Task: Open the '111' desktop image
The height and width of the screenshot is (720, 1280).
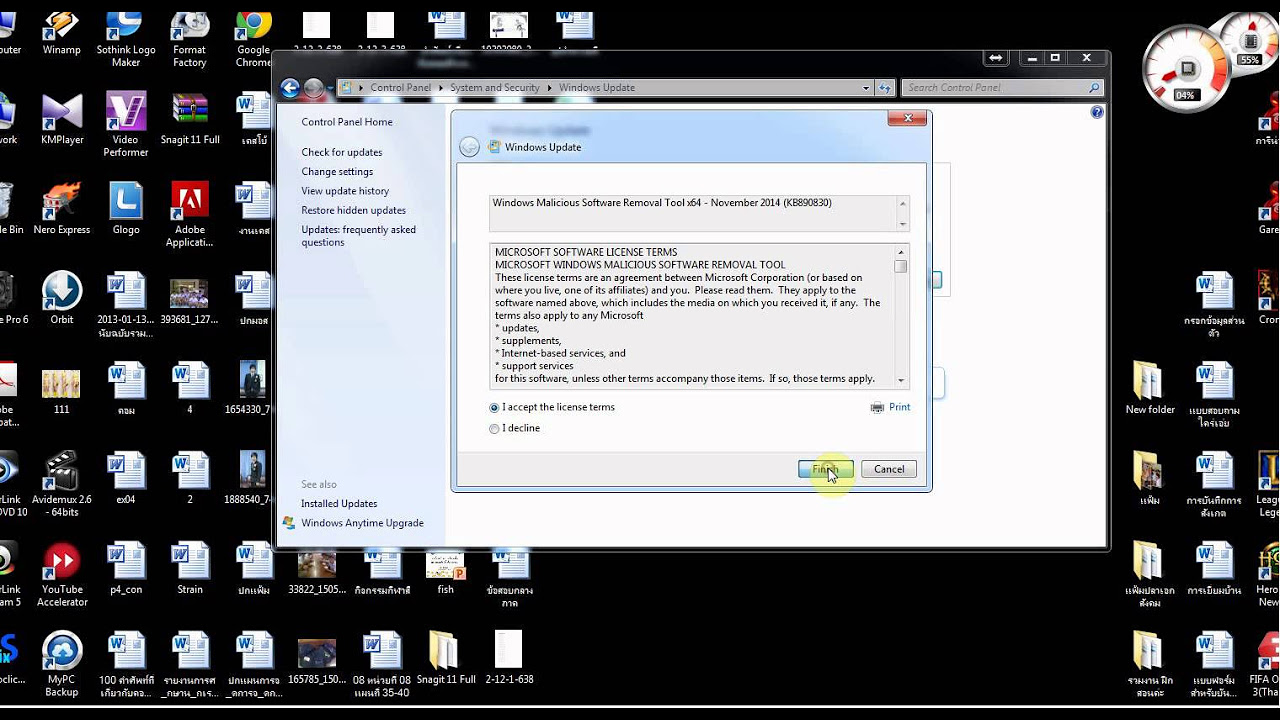Action: click(x=62, y=392)
